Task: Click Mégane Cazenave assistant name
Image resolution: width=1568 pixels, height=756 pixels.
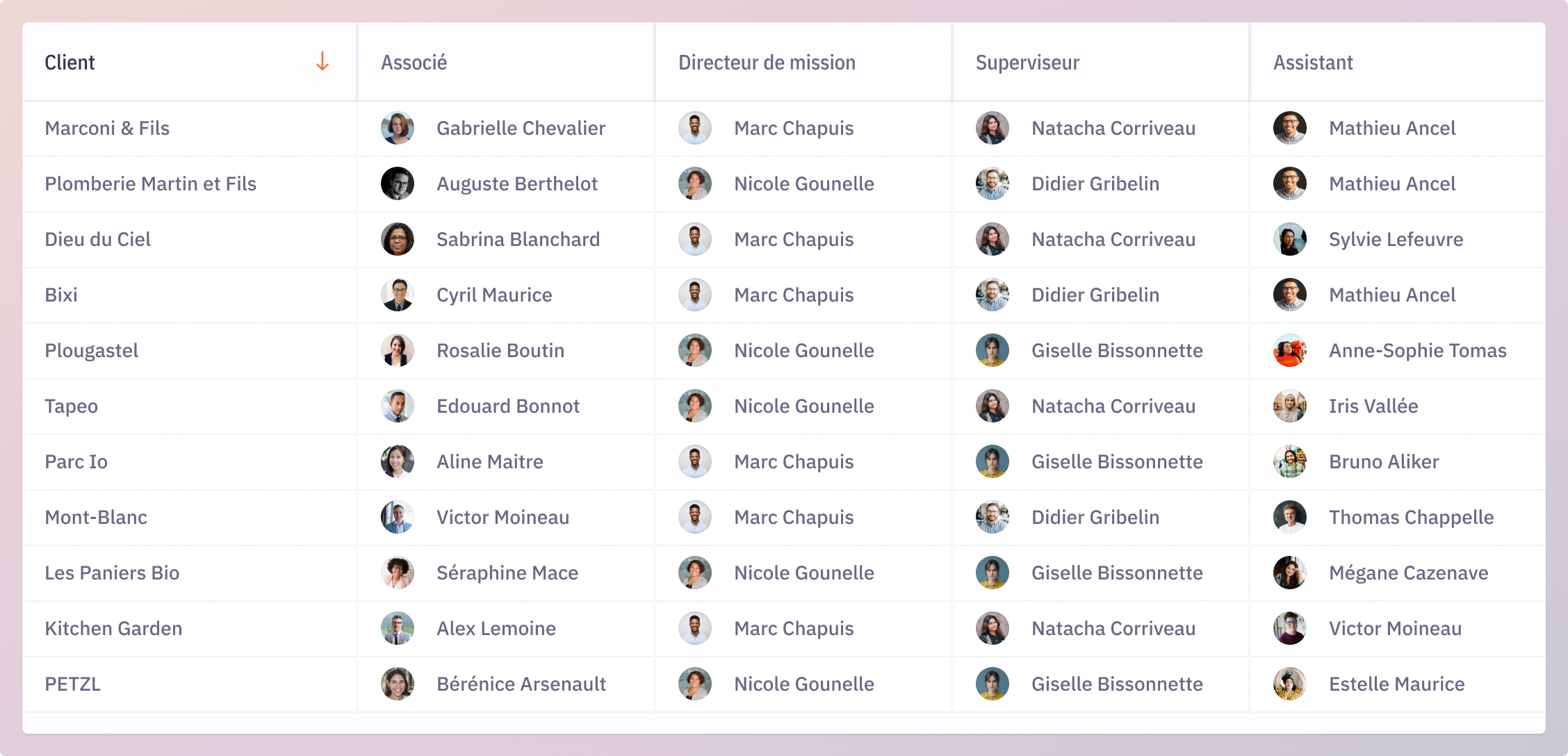Action: click(x=1409, y=573)
